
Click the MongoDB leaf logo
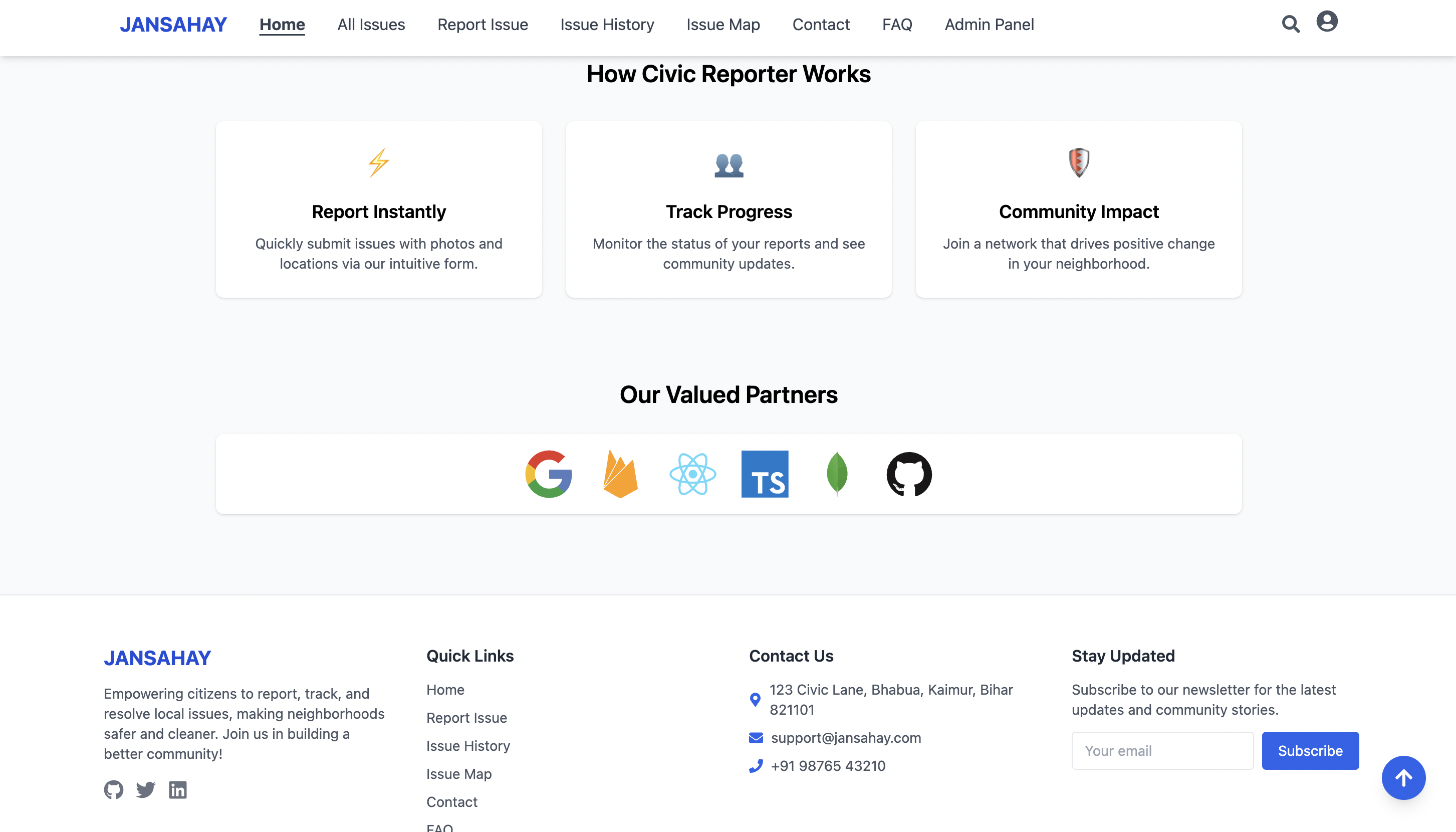click(x=837, y=474)
